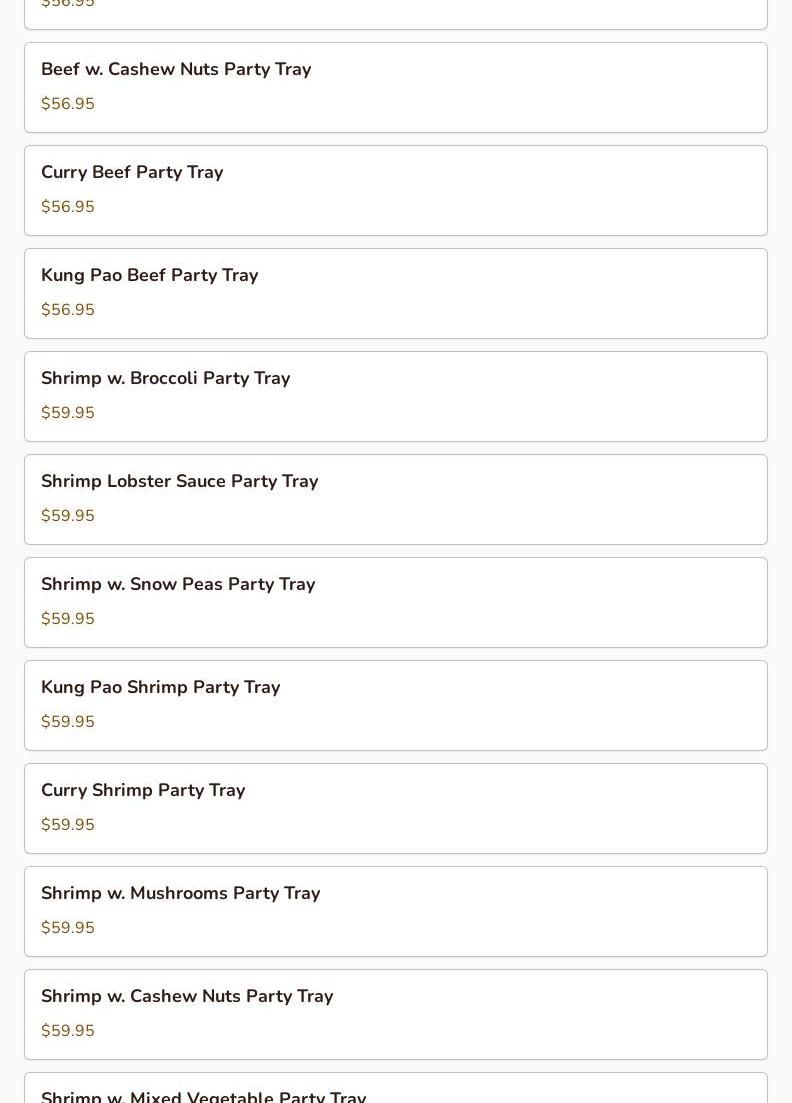Click the price under Shrimp w. Mushrooms

point(68,928)
